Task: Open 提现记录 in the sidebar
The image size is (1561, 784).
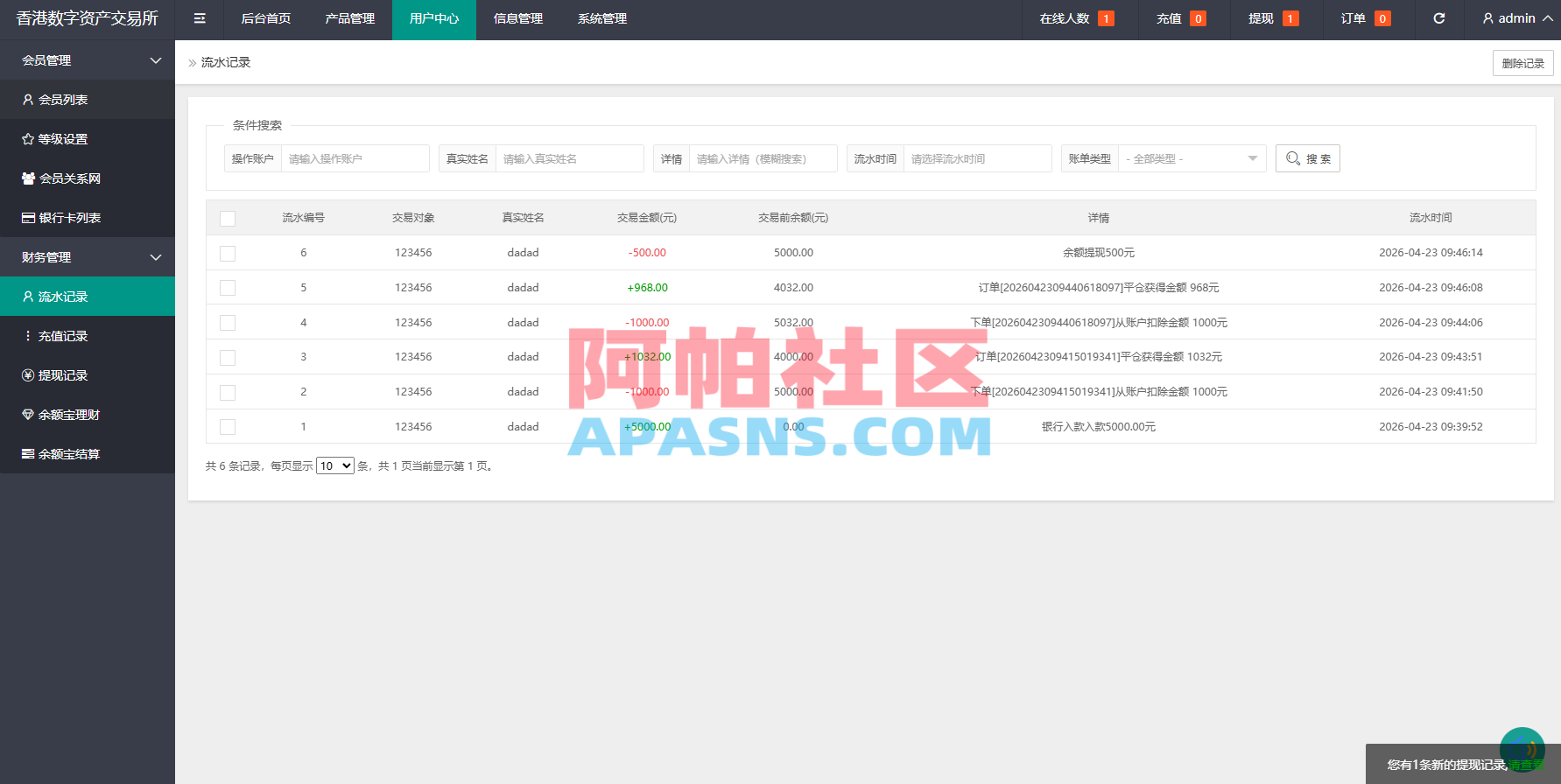Action: pyautogui.click(x=88, y=375)
